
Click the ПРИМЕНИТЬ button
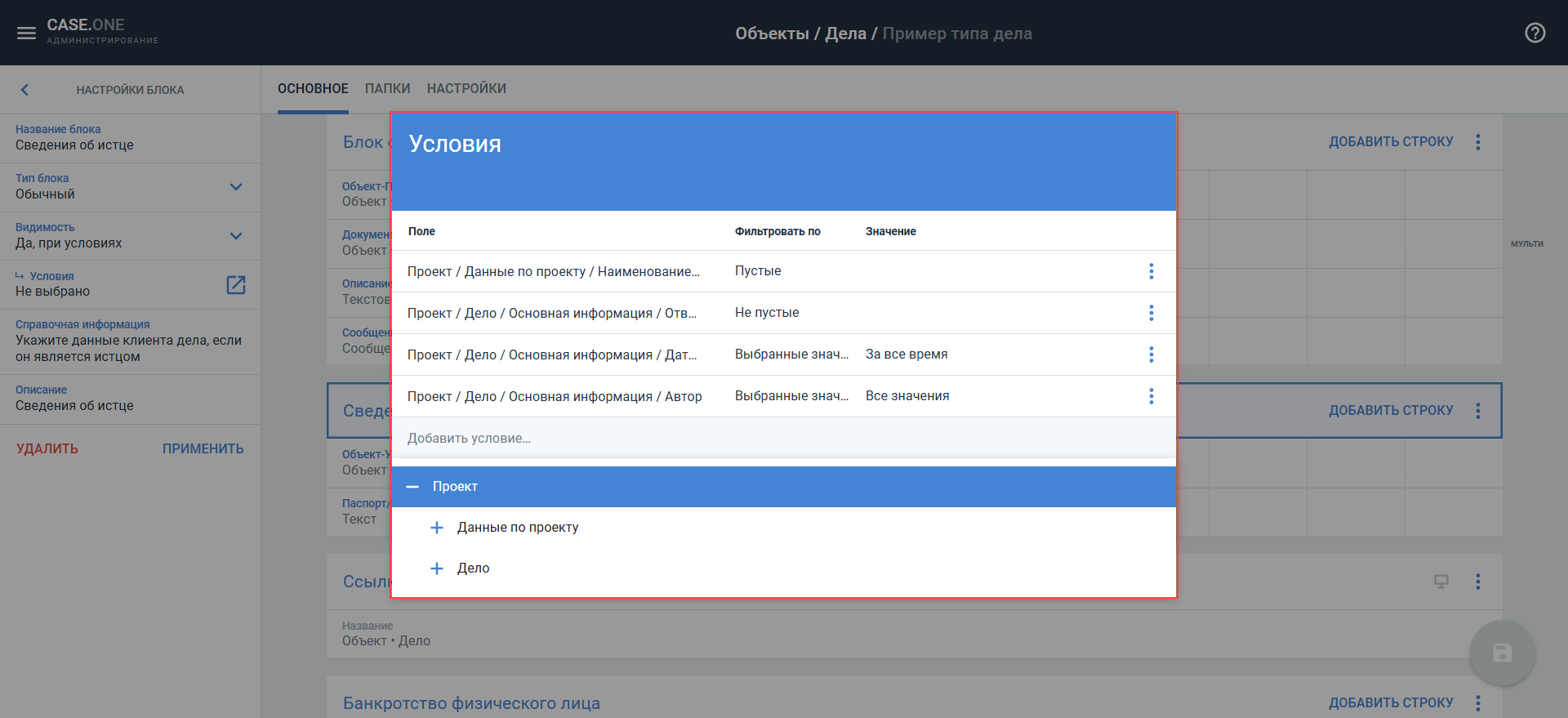coord(203,448)
